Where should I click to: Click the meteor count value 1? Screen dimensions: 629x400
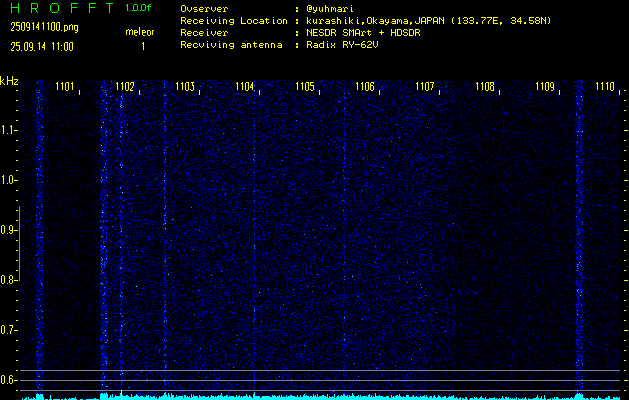click(x=143, y=47)
